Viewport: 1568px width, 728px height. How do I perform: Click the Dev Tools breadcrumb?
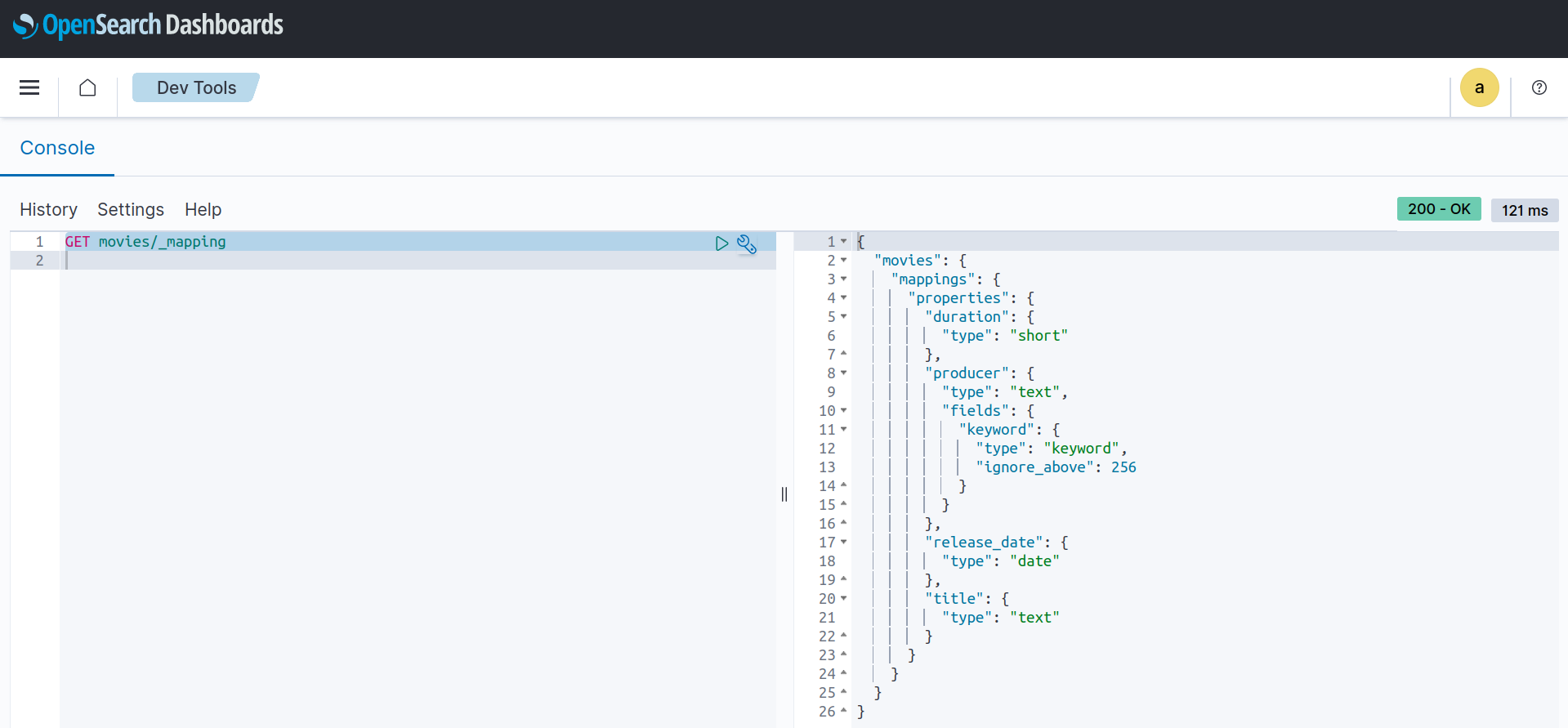[x=196, y=87]
